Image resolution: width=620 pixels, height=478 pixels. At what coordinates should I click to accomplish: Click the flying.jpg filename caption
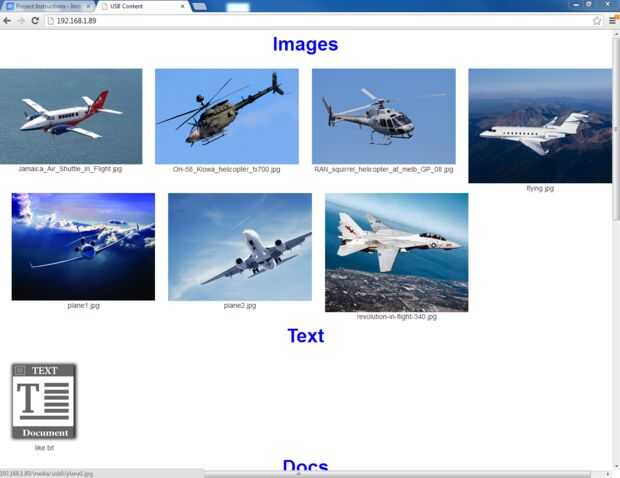pos(540,188)
